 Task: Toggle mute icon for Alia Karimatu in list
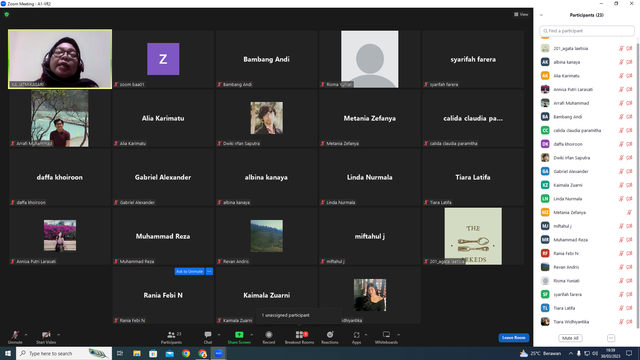tap(621, 76)
